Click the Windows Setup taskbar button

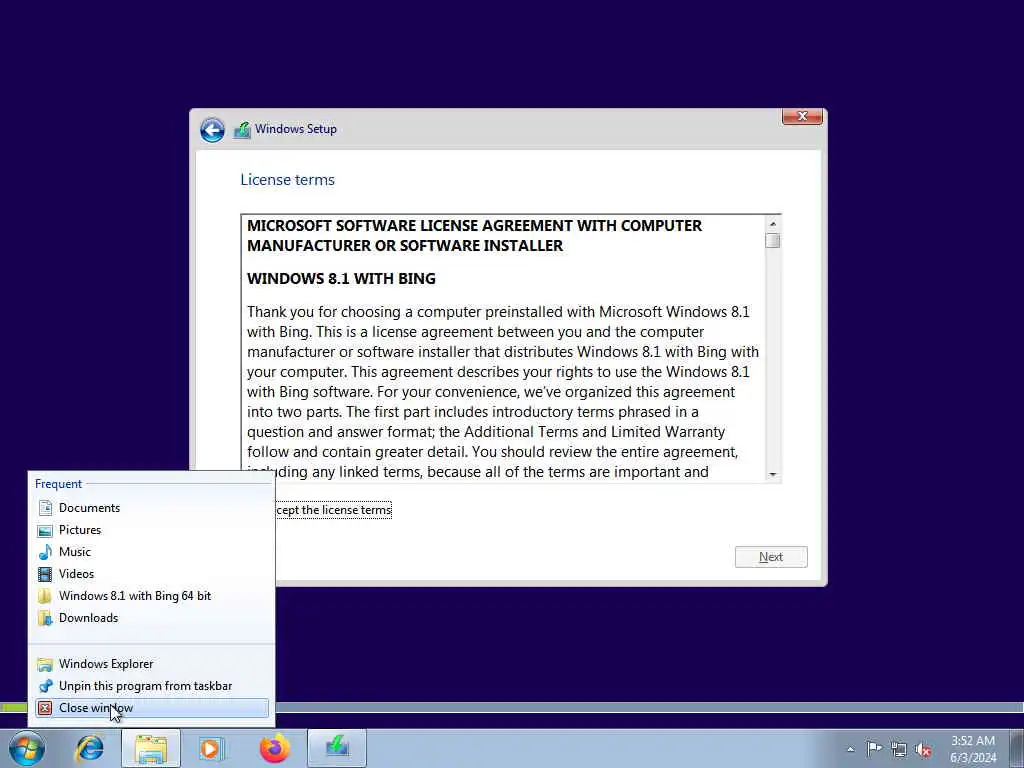[337, 748]
